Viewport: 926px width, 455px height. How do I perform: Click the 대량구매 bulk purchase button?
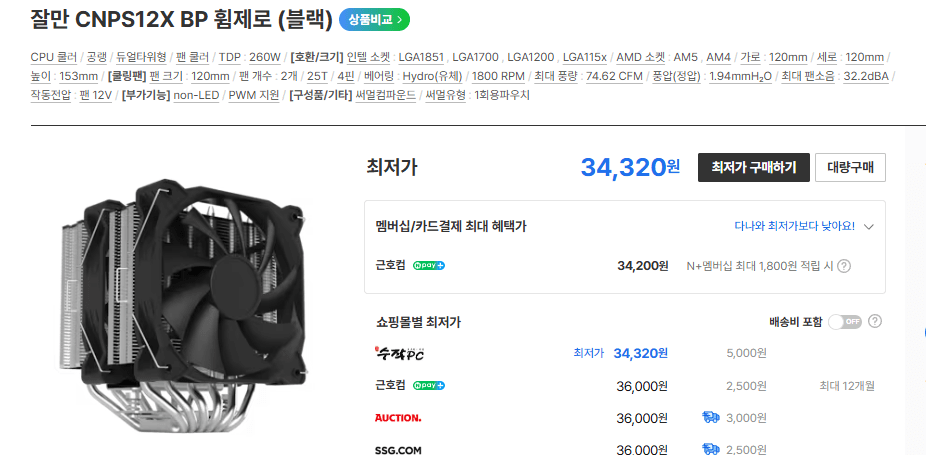tap(850, 167)
